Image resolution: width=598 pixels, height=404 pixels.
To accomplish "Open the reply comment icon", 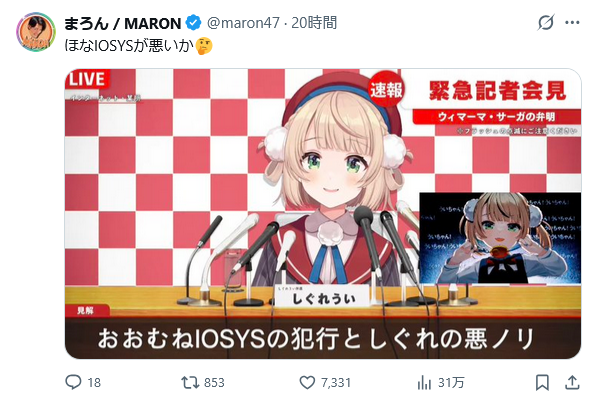I will (x=73, y=382).
